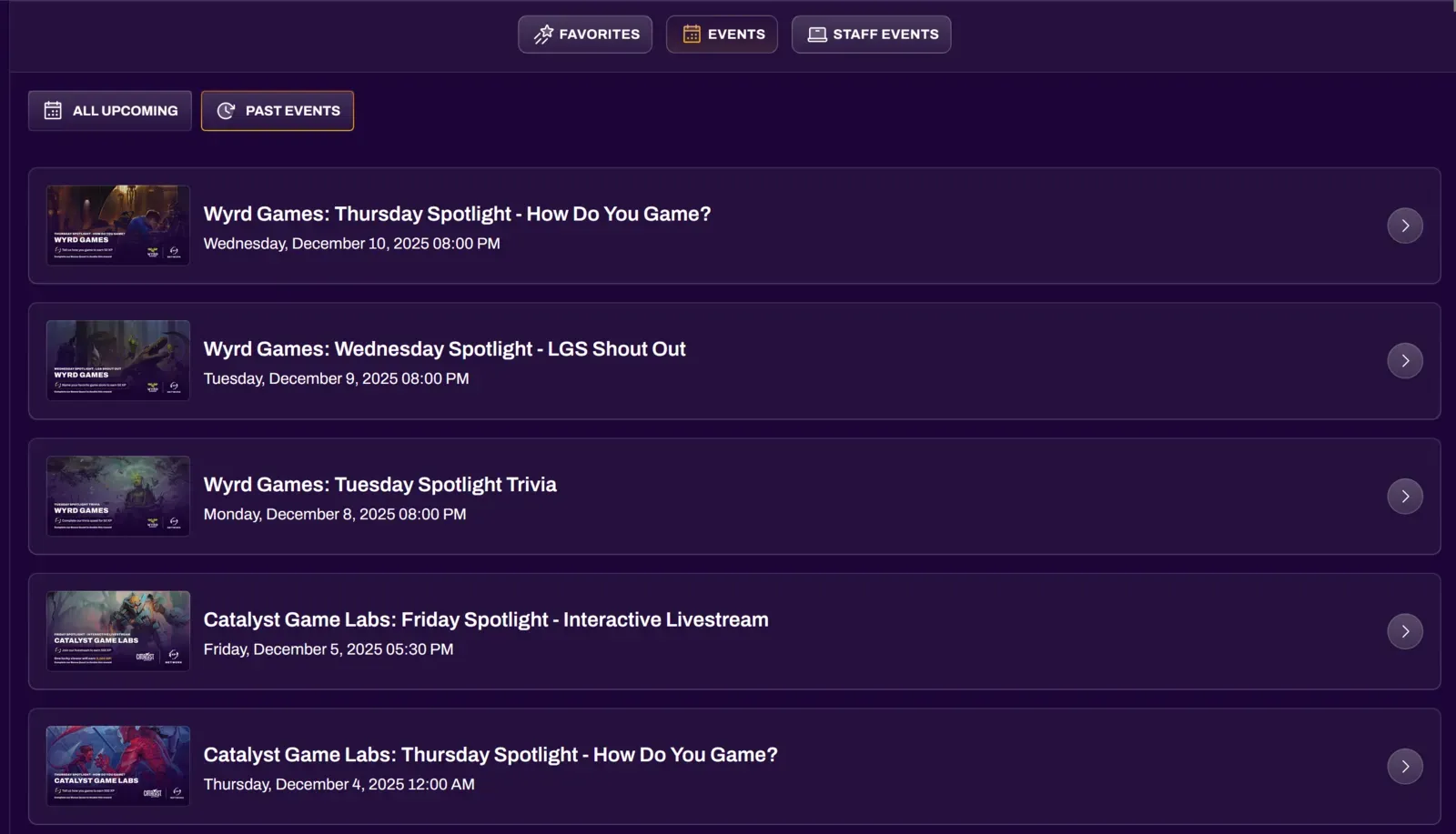Click Wyrd Games Tuesday Spotlight Trivia title
1456x834 pixels.
coord(379,485)
